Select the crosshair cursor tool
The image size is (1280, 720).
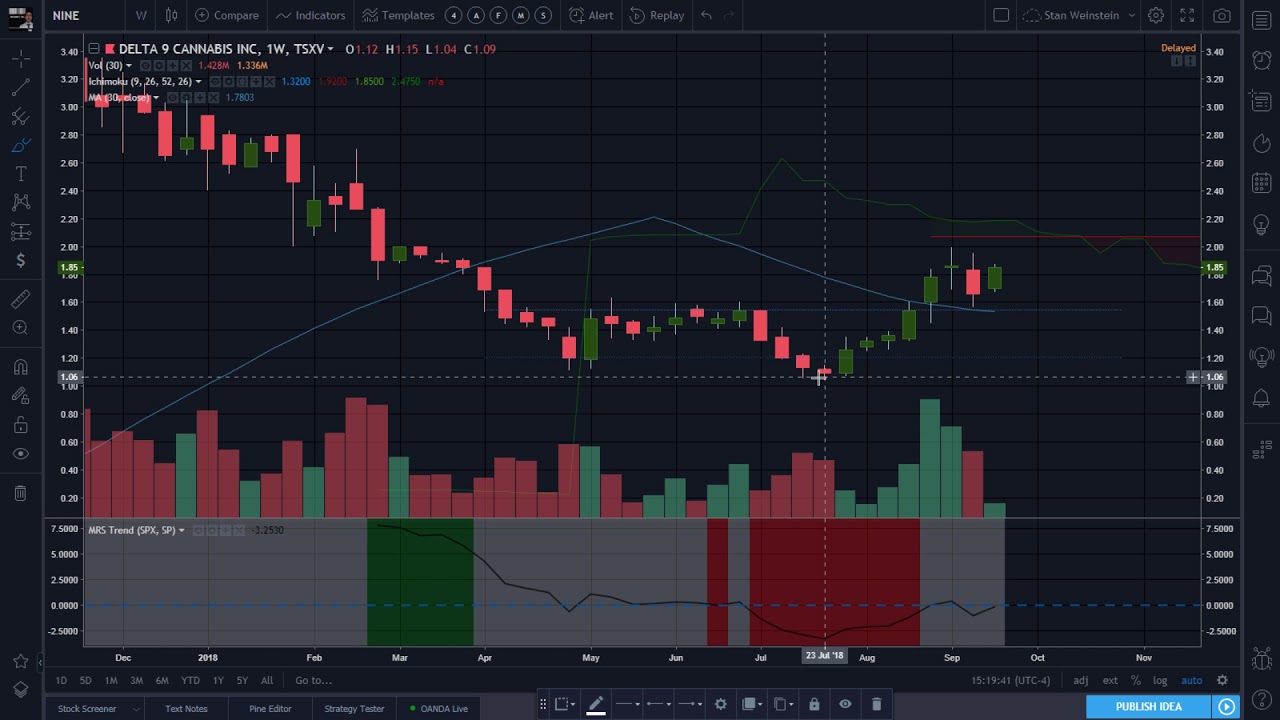click(20, 59)
